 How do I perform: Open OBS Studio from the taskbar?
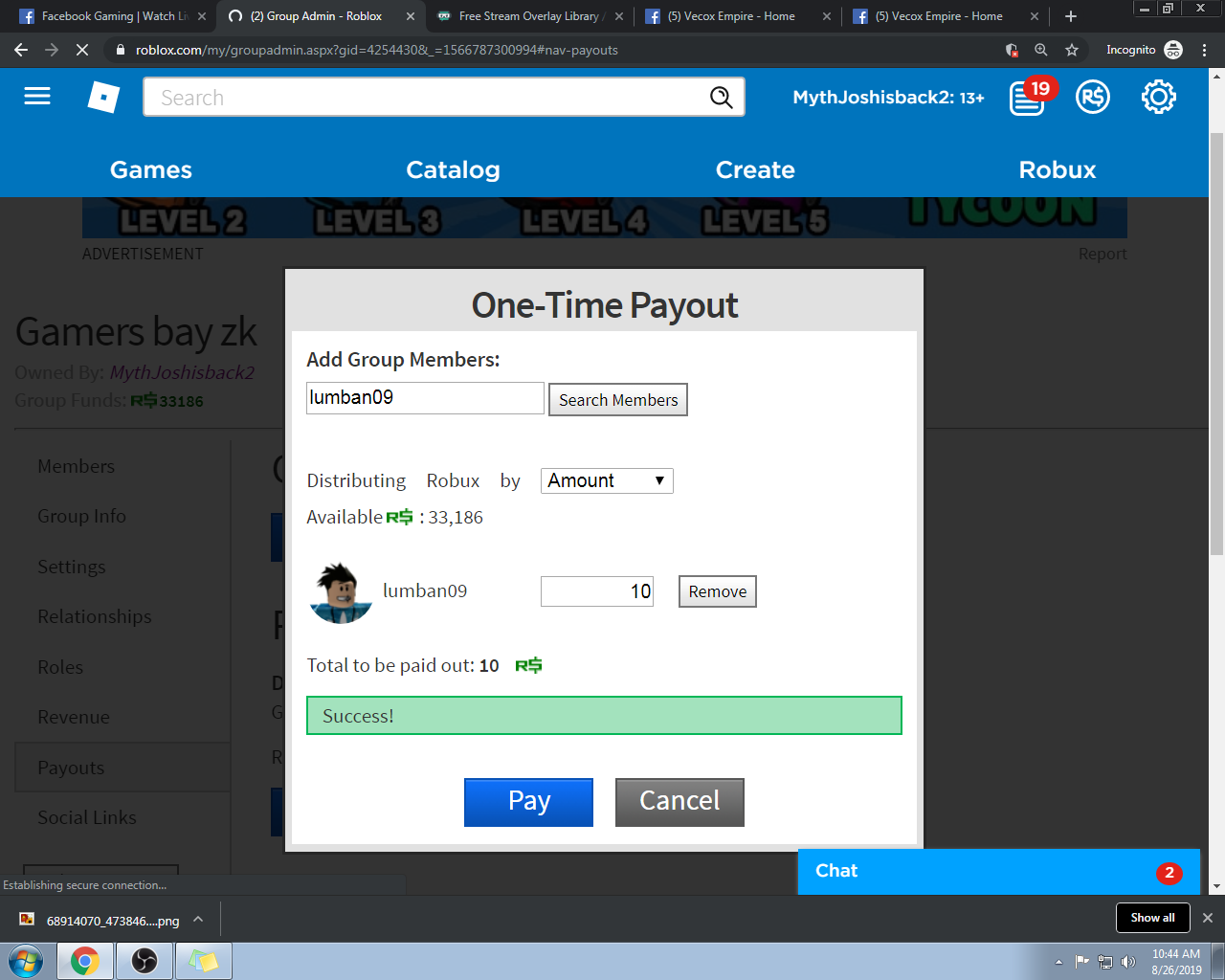tap(145, 961)
